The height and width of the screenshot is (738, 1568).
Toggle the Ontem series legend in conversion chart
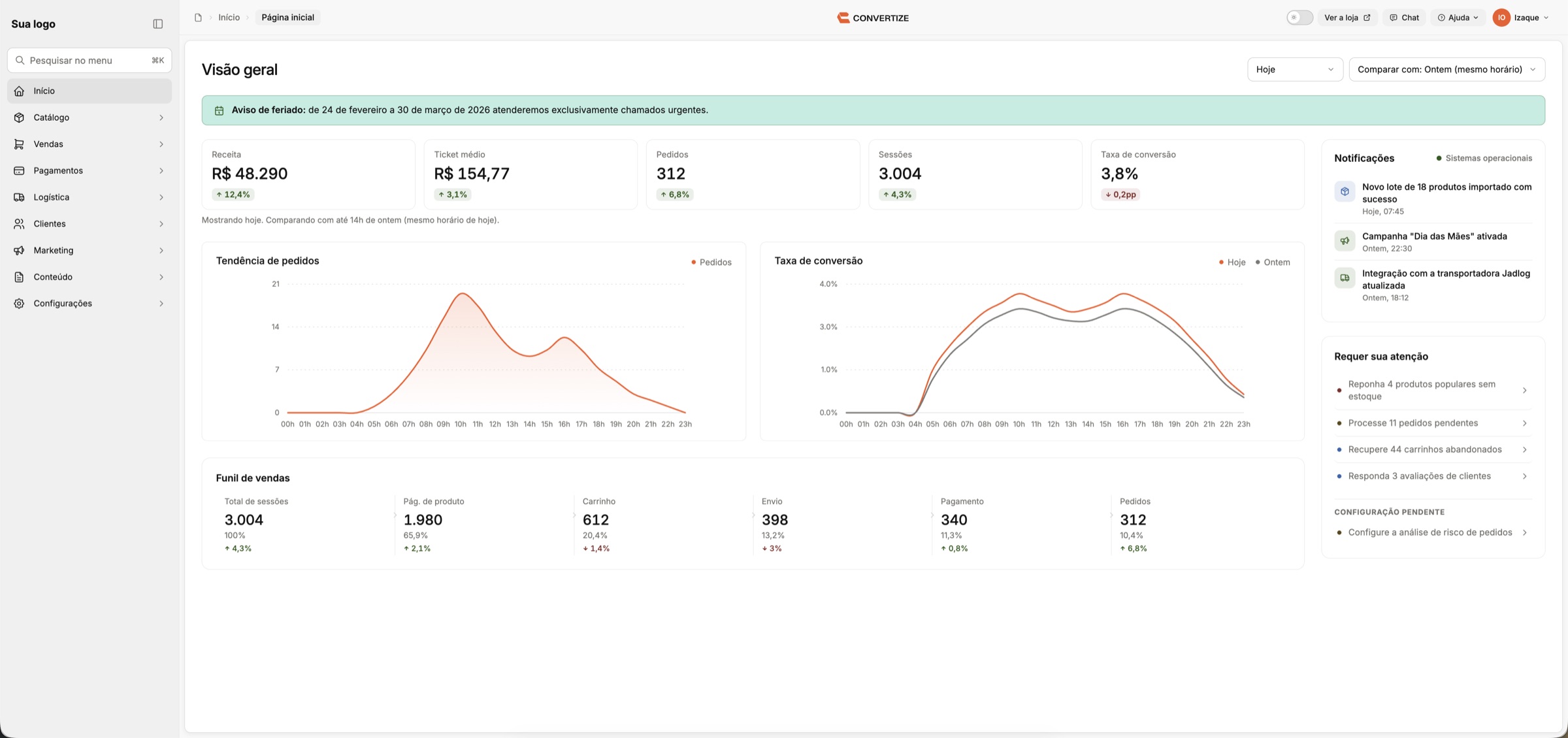pos(1273,263)
